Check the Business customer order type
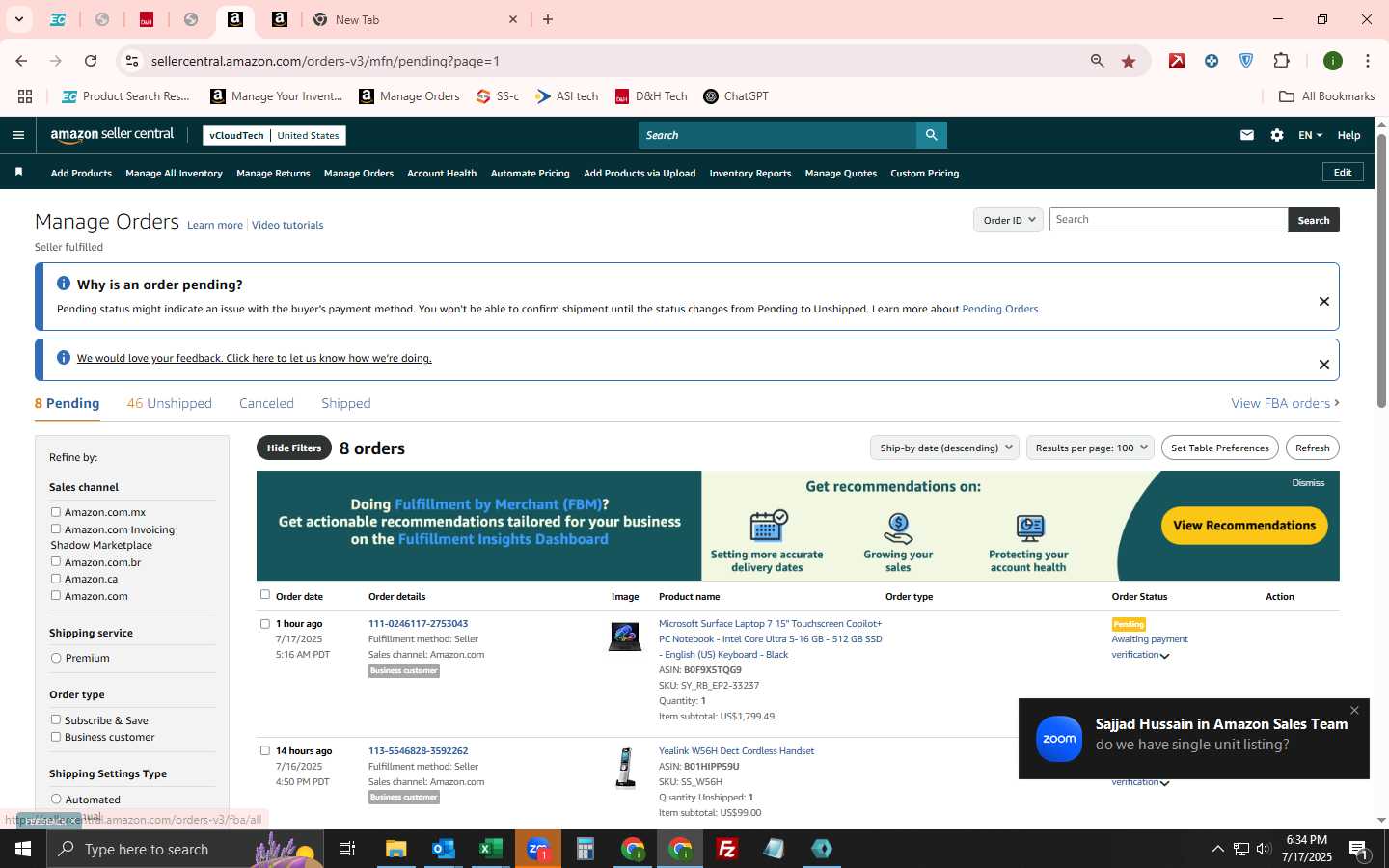The width and height of the screenshot is (1389, 868). click(56, 737)
